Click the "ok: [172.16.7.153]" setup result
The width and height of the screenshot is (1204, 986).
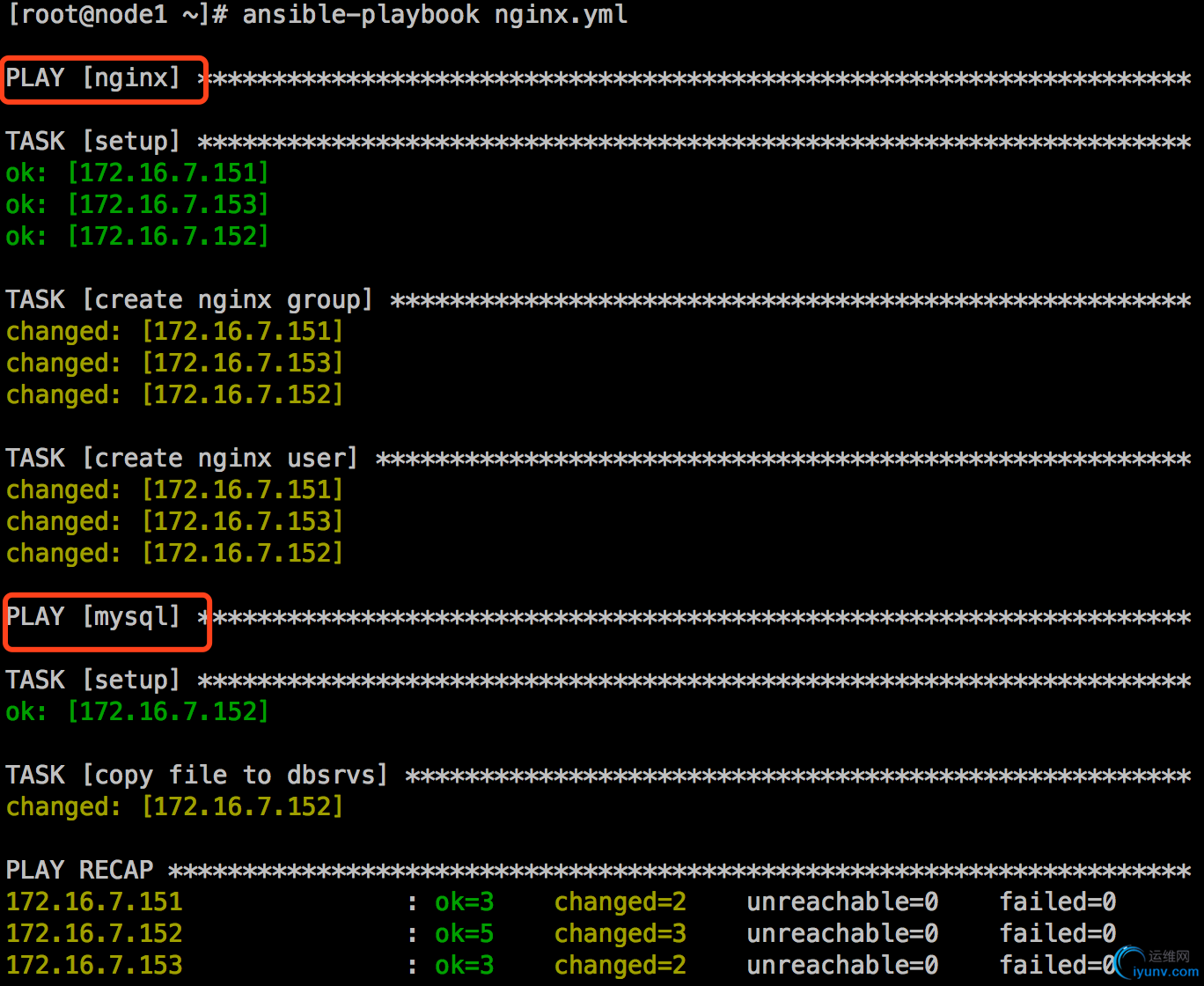click(137, 205)
